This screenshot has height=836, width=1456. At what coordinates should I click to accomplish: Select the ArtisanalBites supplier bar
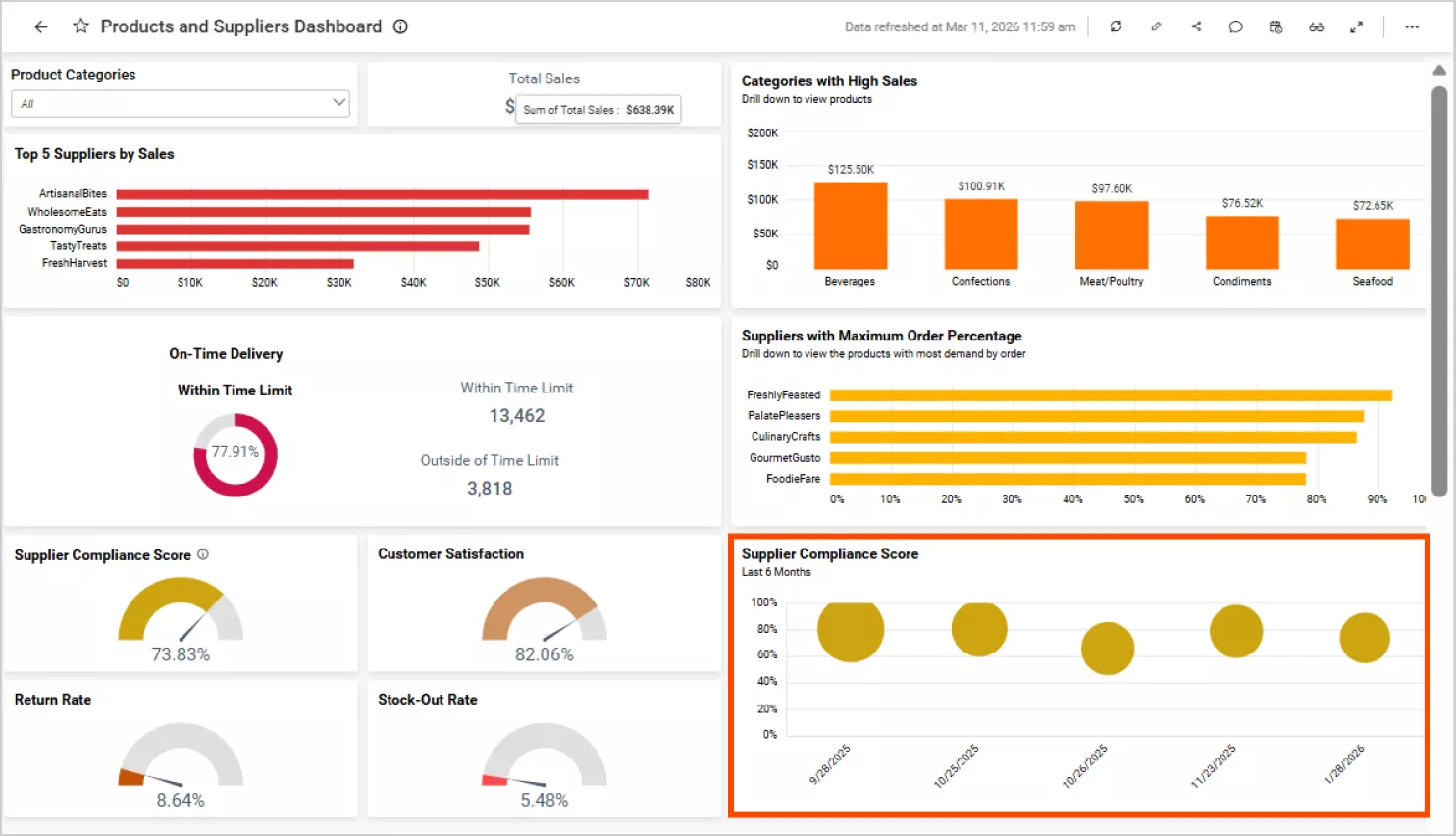(383, 194)
